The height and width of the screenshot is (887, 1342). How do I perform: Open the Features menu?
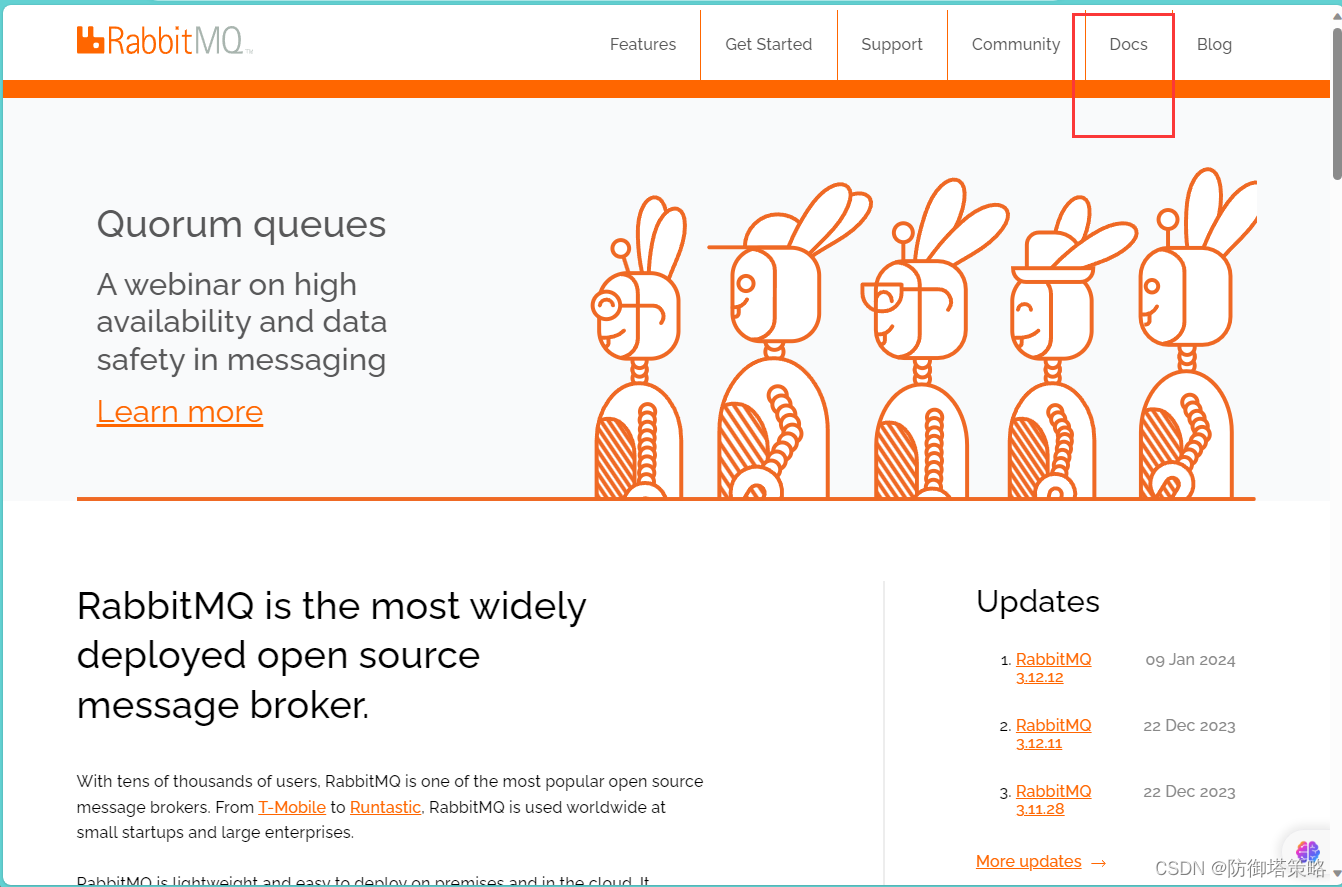(x=643, y=44)
